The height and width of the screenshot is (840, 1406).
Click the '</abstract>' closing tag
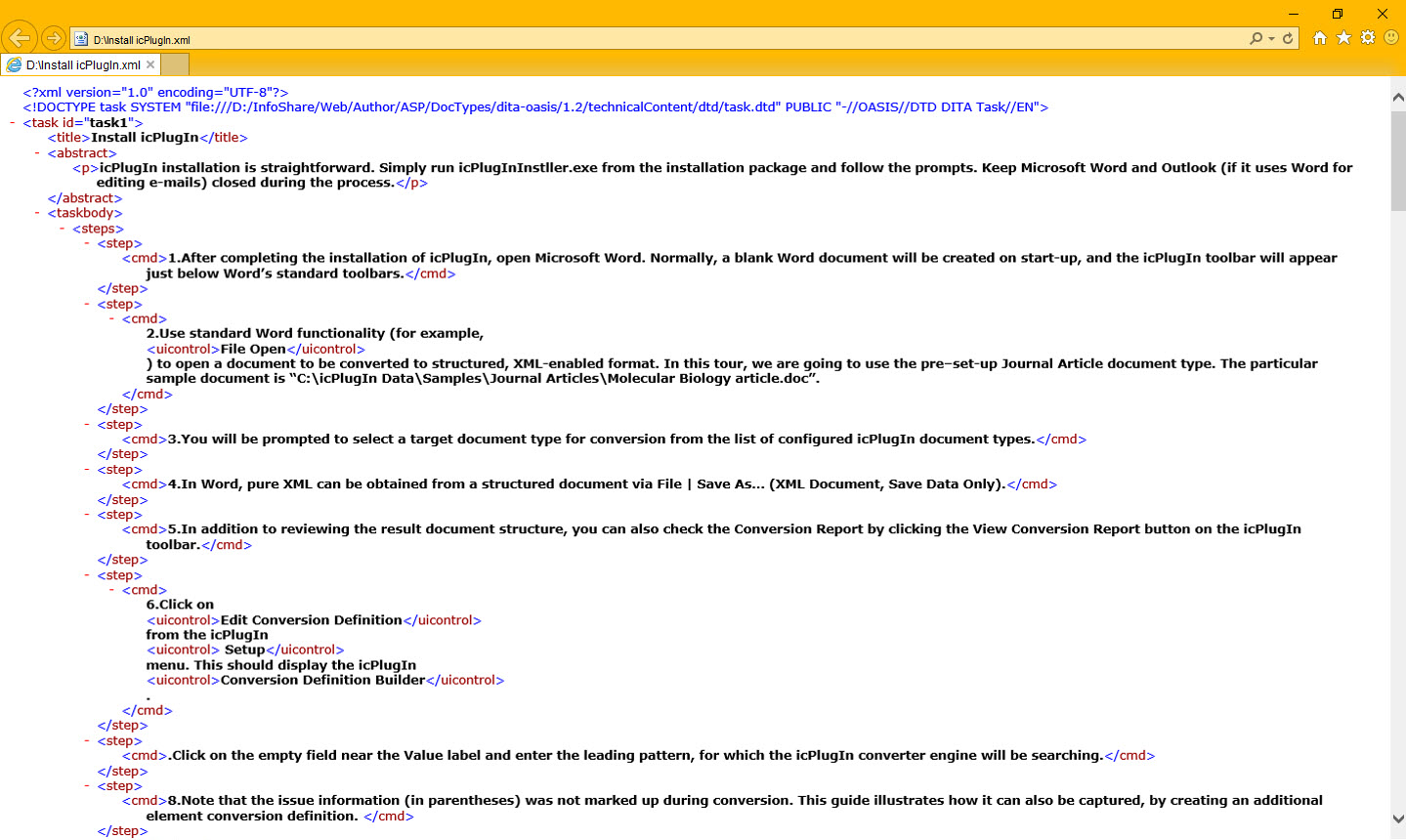tap(85, 198)
